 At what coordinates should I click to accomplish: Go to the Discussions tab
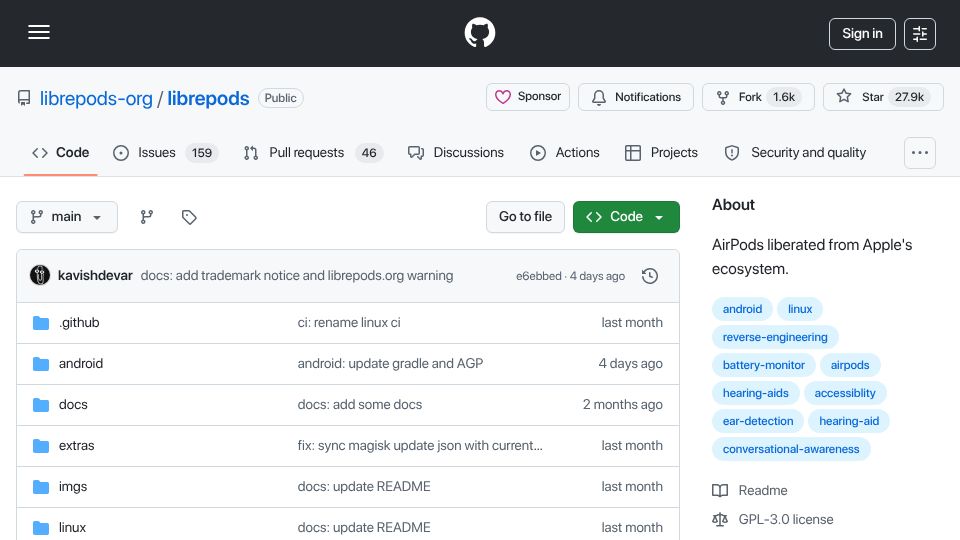(x=456, y=152)
